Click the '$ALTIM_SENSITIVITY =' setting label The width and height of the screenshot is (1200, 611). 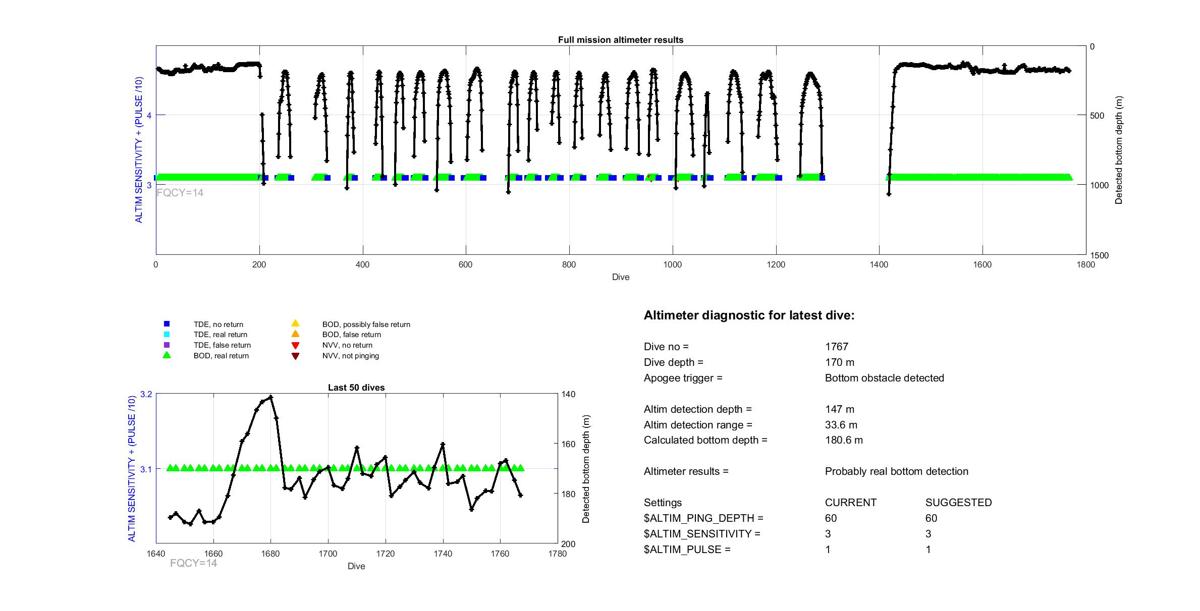click(x=702, y=534)
